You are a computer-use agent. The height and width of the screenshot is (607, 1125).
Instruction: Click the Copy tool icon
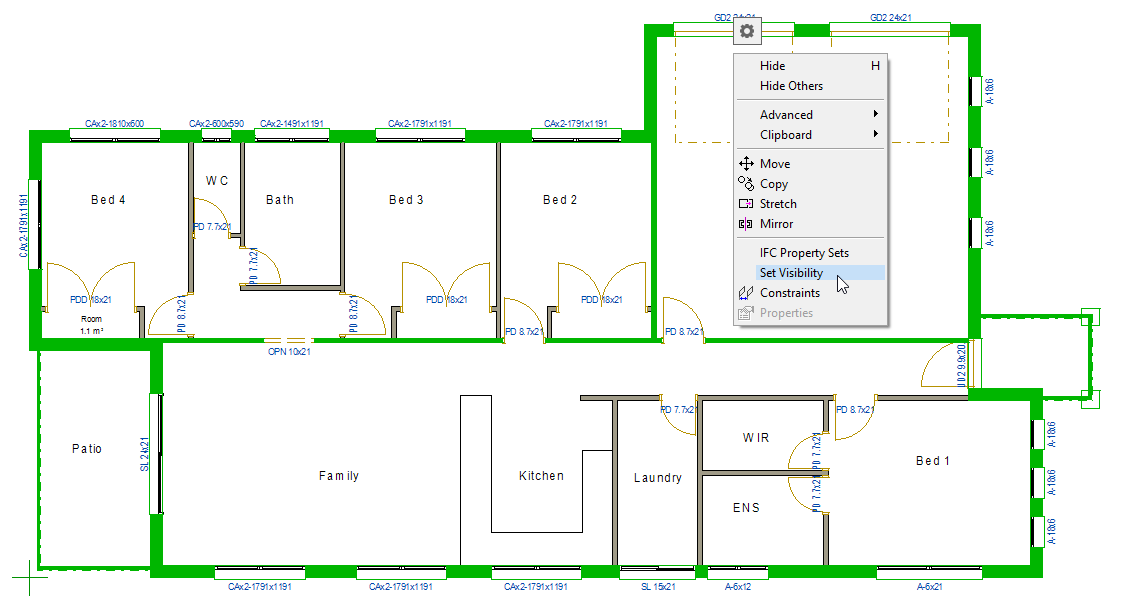744,183
